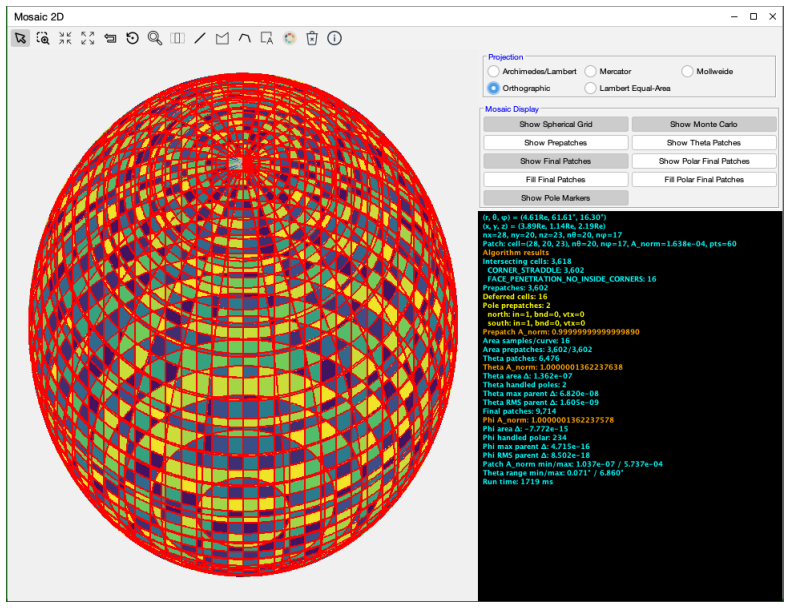The image size is (790, 608).
Task: Click the zoom-out expand arrows icon
Action: (x=88, y=38)
